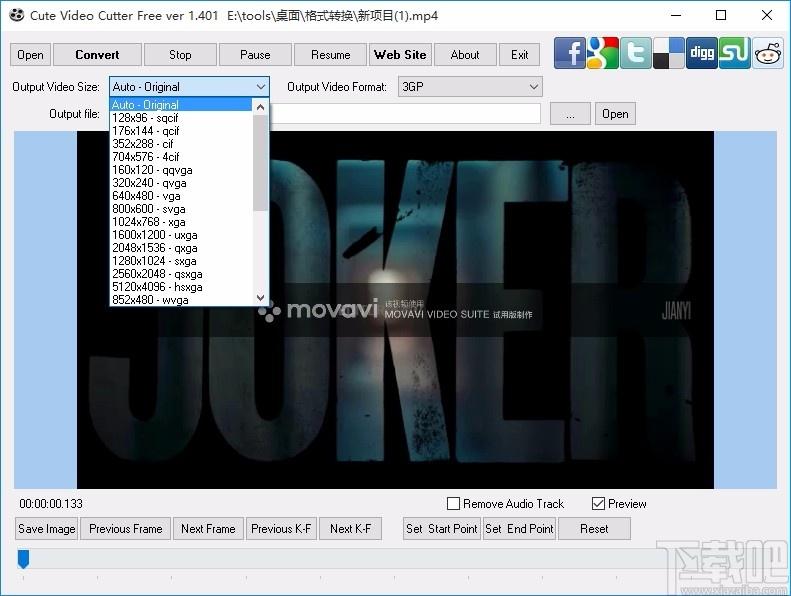Click the film reel app icon in title bar
Viewport: 791px width, 596px height.
(17, 15)
